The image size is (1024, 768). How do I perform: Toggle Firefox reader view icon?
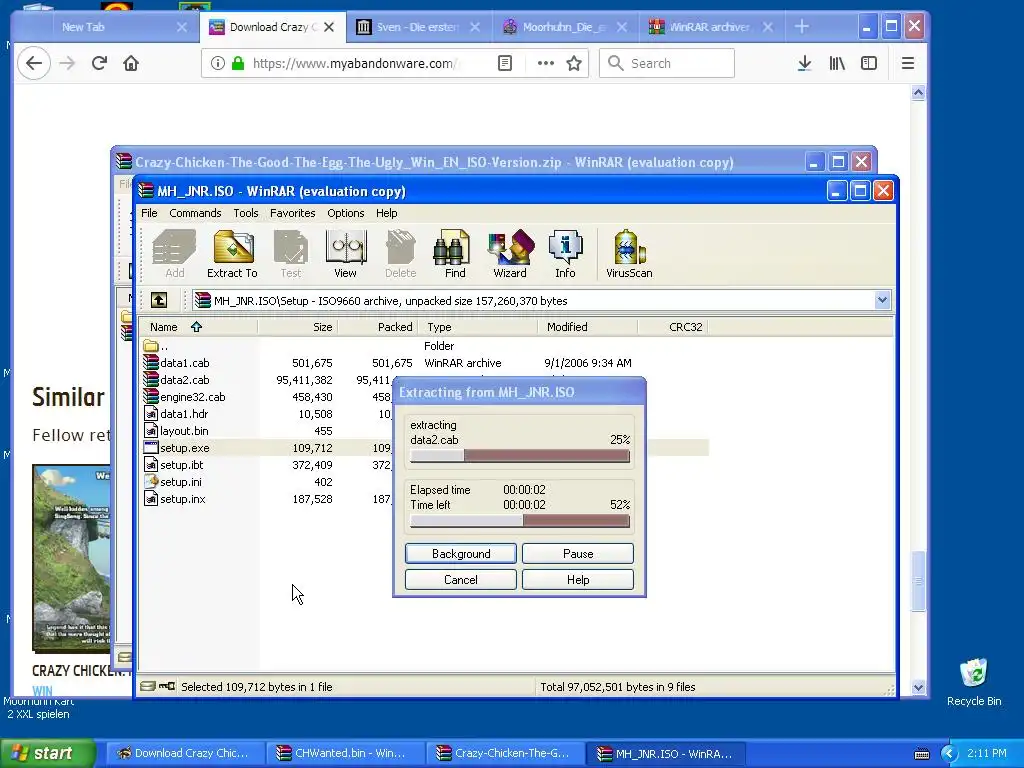point(505,63)
